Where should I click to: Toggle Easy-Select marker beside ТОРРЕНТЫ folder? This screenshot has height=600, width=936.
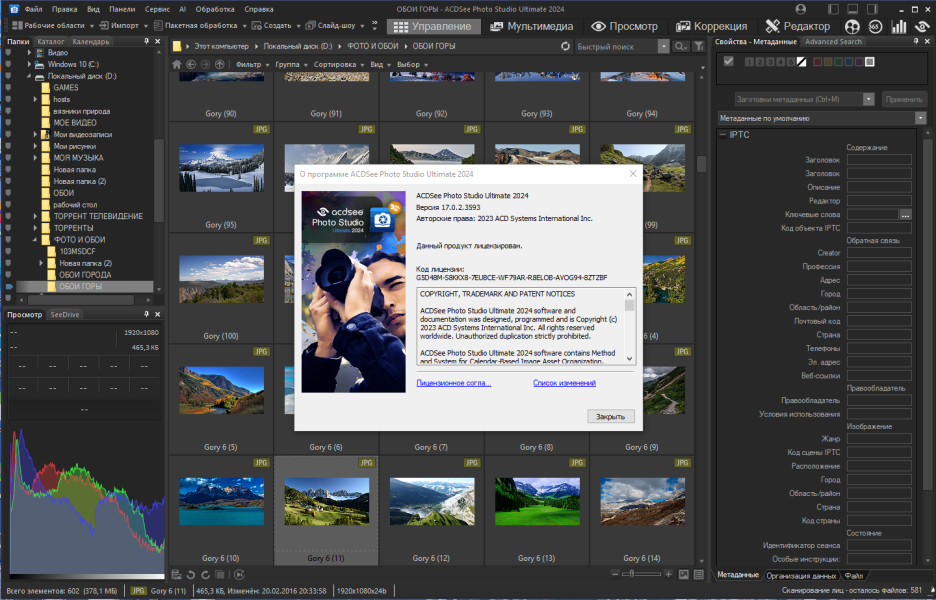pos(8,228)
